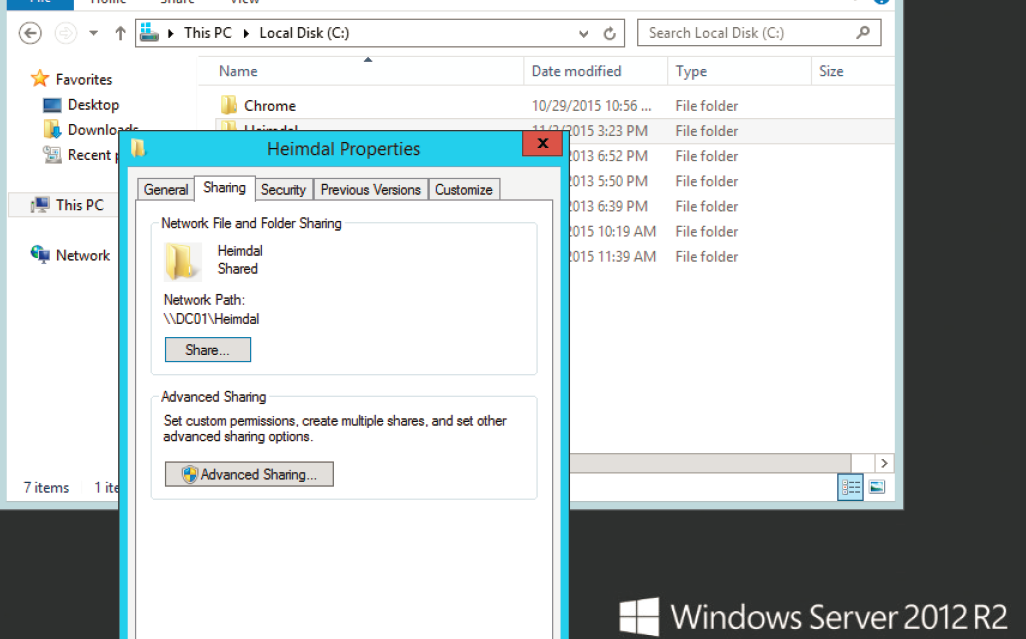1026x639 pixels.
Task: Sort files by the Size column header
Action: point(831,71)
